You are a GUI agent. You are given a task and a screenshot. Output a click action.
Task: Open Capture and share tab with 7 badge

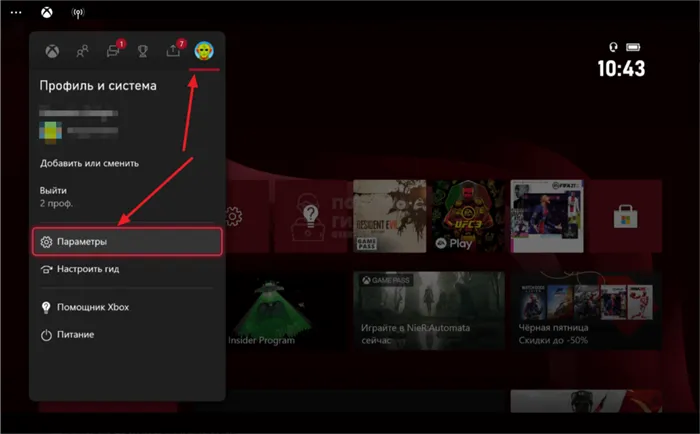click(175, 50)
